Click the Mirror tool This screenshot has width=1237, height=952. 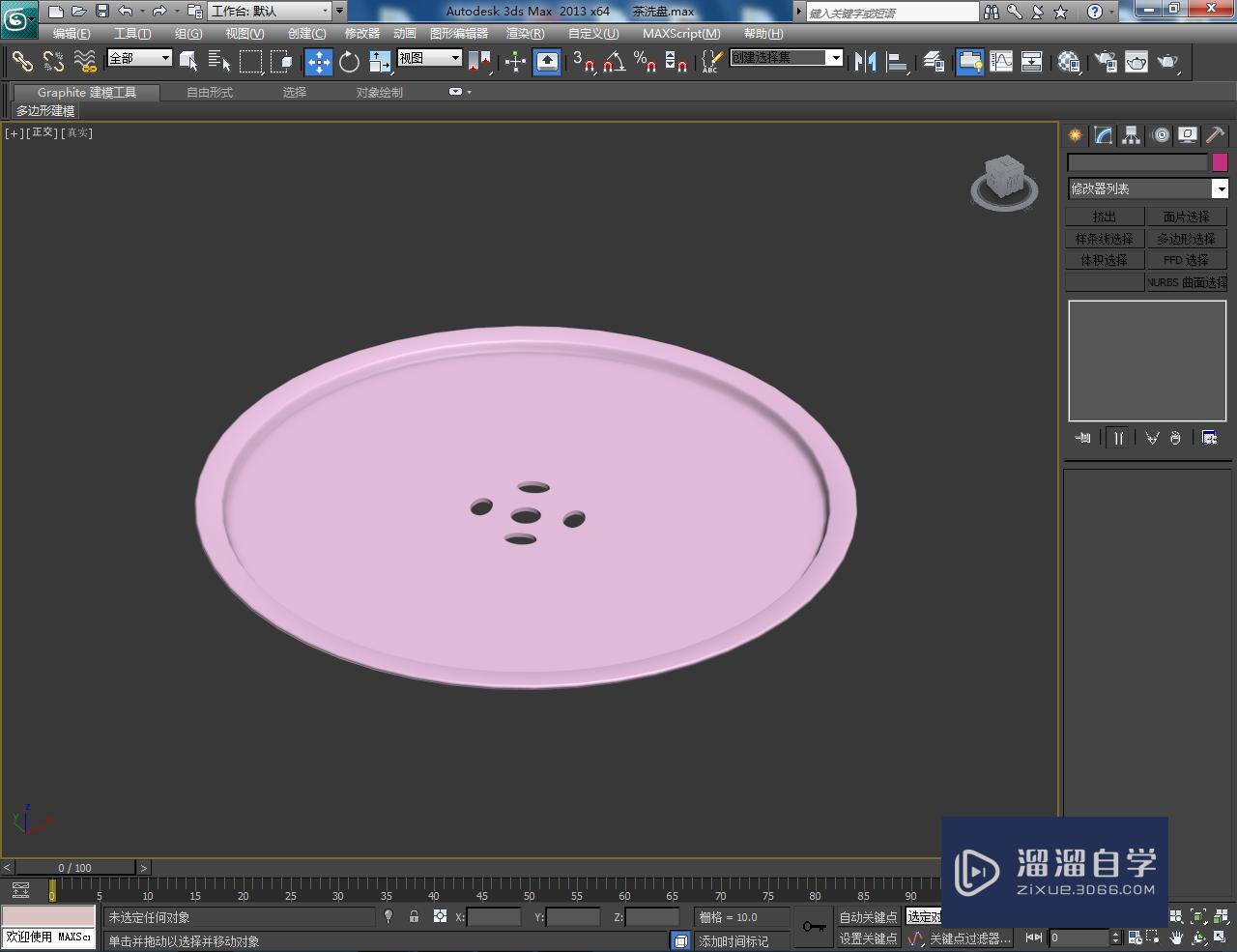[865, 62]
